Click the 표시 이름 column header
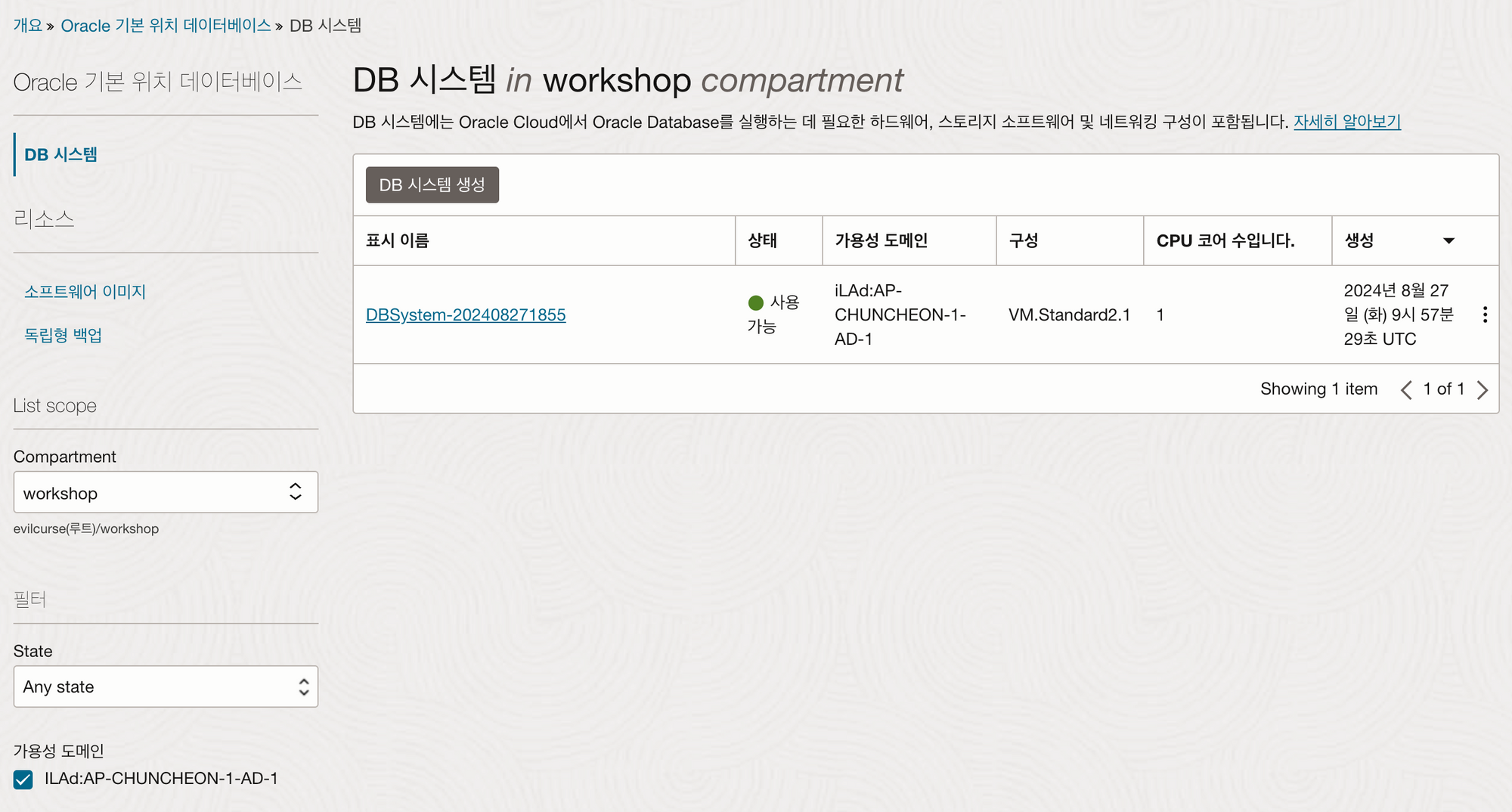Viewport: 1512px width, 812px height. [x=398, y=241]
